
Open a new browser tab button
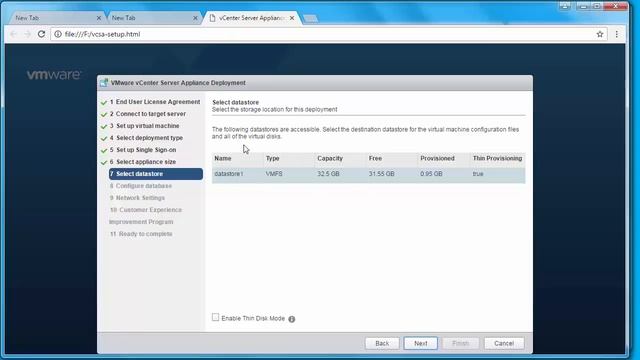click(311, 18)
